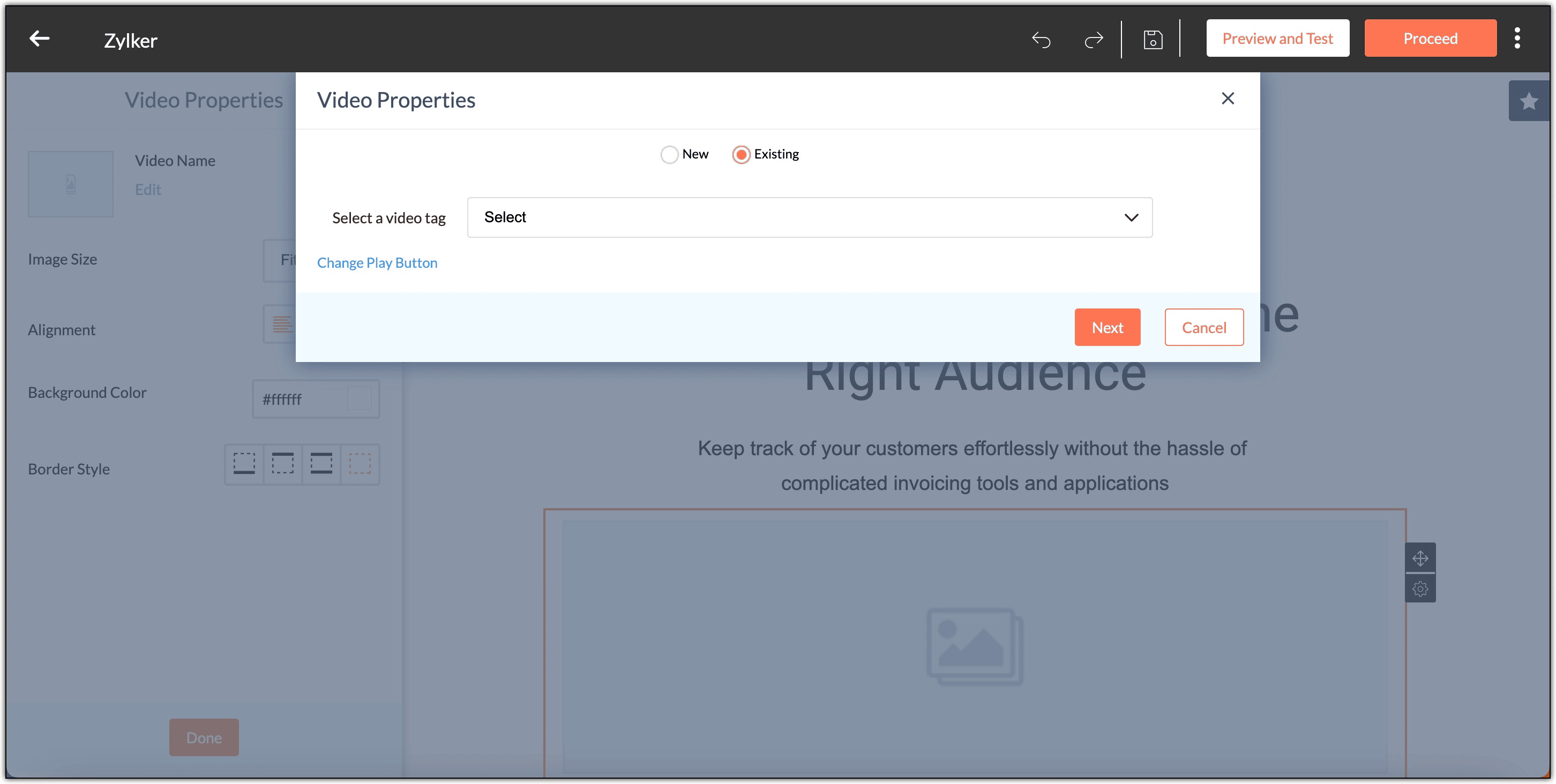Click the Next button
The width and height of the screenshot is (1556, 784).
[1107, 327]
